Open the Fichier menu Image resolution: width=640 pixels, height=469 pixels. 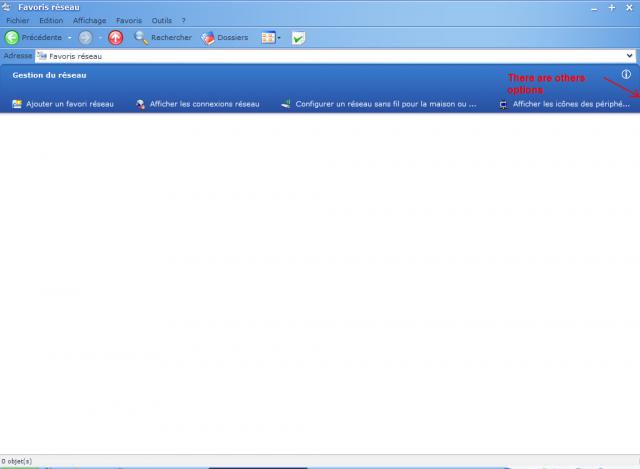[18, 20]
